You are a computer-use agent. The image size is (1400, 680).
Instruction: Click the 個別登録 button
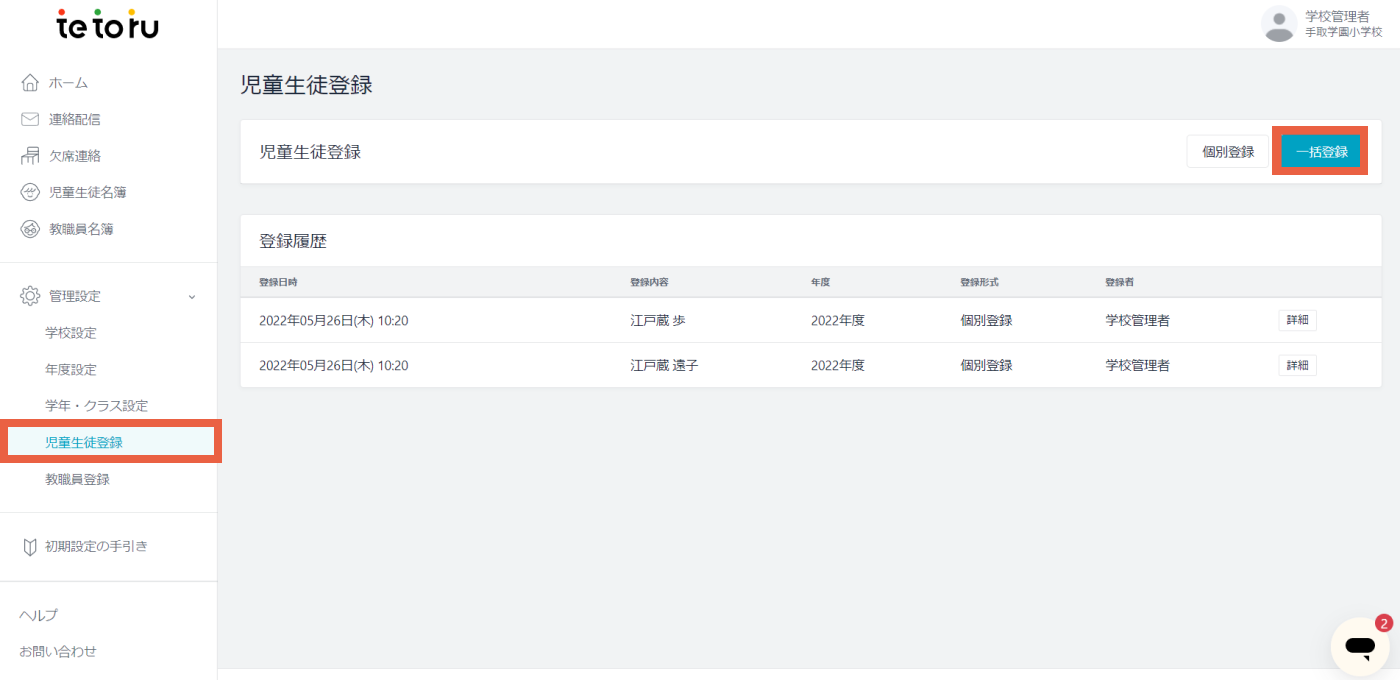tap(1228, 152)
